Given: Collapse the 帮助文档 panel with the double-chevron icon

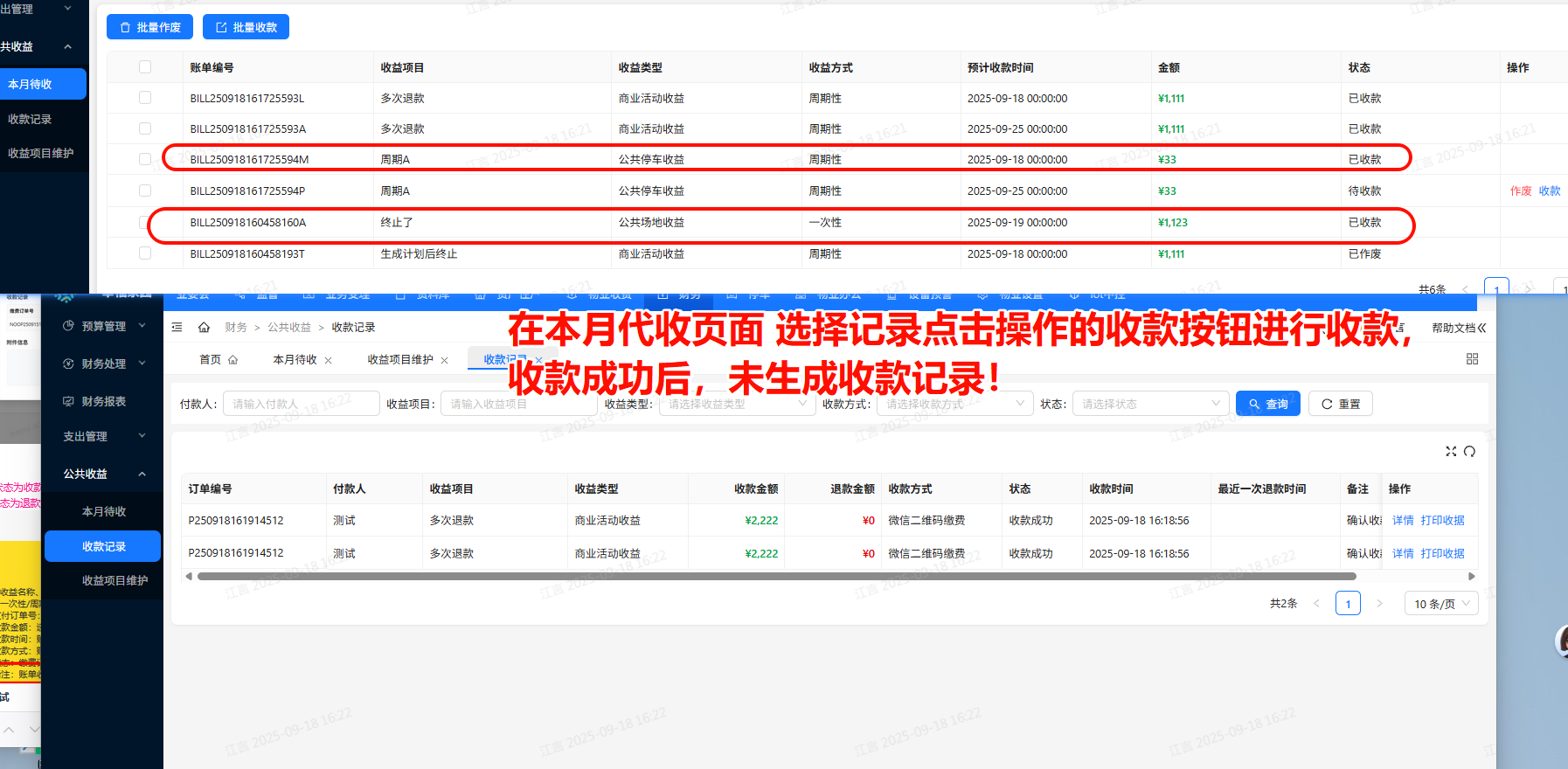Looking at the screenshot, I should click(1481, 328).
